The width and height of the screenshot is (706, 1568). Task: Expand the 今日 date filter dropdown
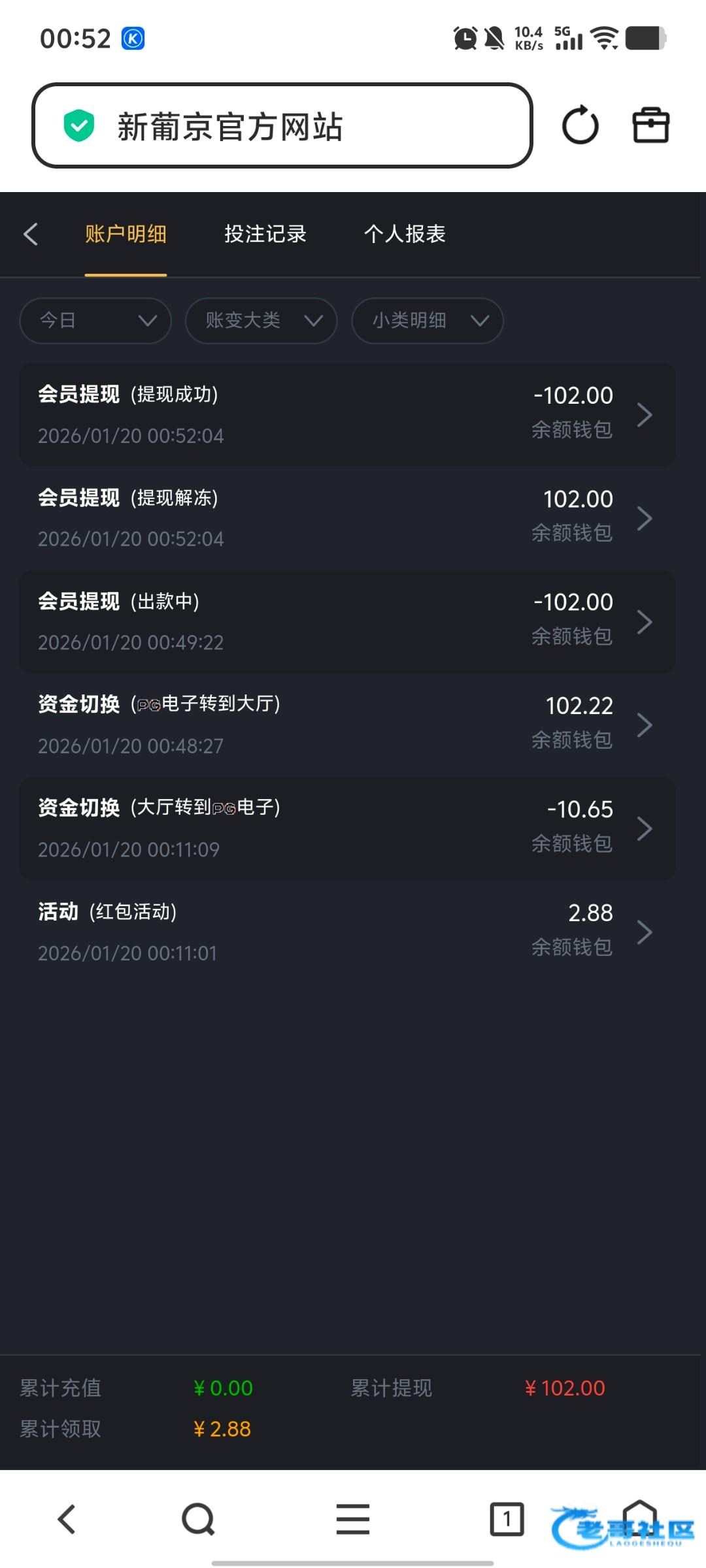[x=95, y=320]
